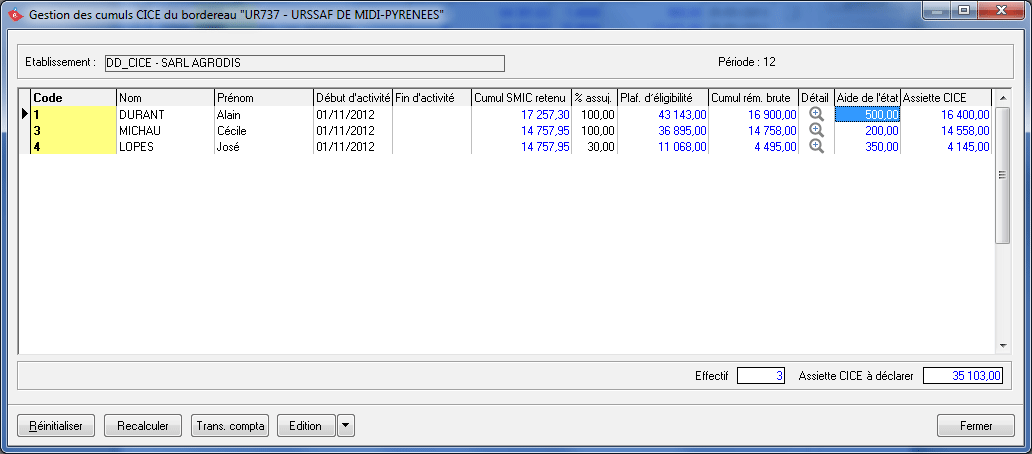Select the Aide de l'état cell for DURANT
The image size is (1032, 454).
pyautogui.click(x=867, y=115)
